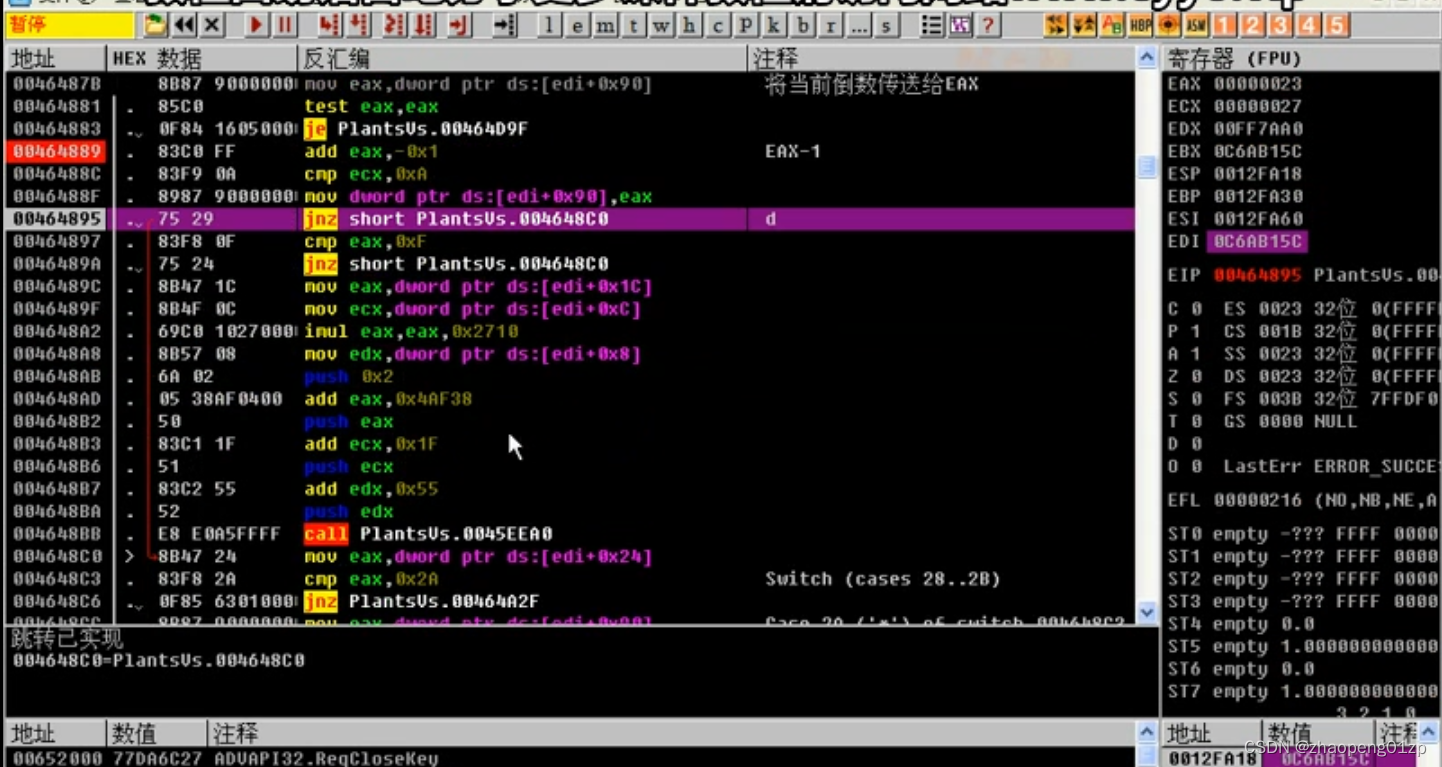Image resolution: width=1442 pixels, height=767 pixels.
Task: Click second orange plugin arrows icon
Action: pos(1083,25)
